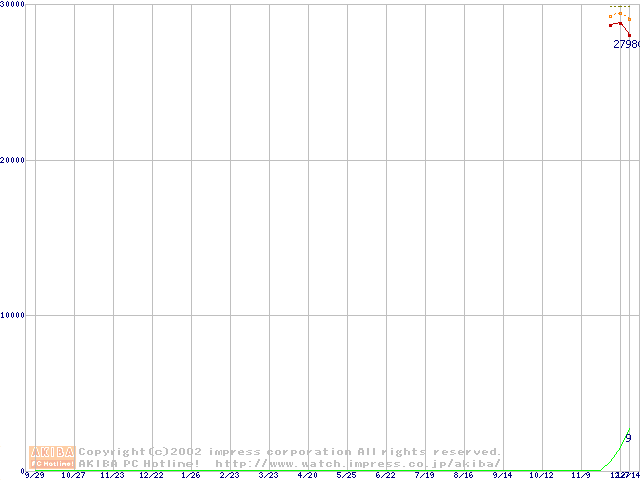Viewport: 640px width, 480px height.
Task: Click the 10000 y-axis label
Action: tap(13, 315)
